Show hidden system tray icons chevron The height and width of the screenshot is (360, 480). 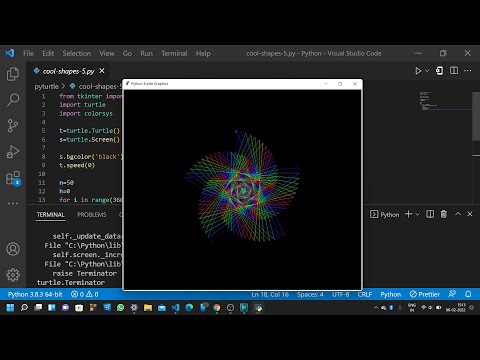tap(376, 308)
